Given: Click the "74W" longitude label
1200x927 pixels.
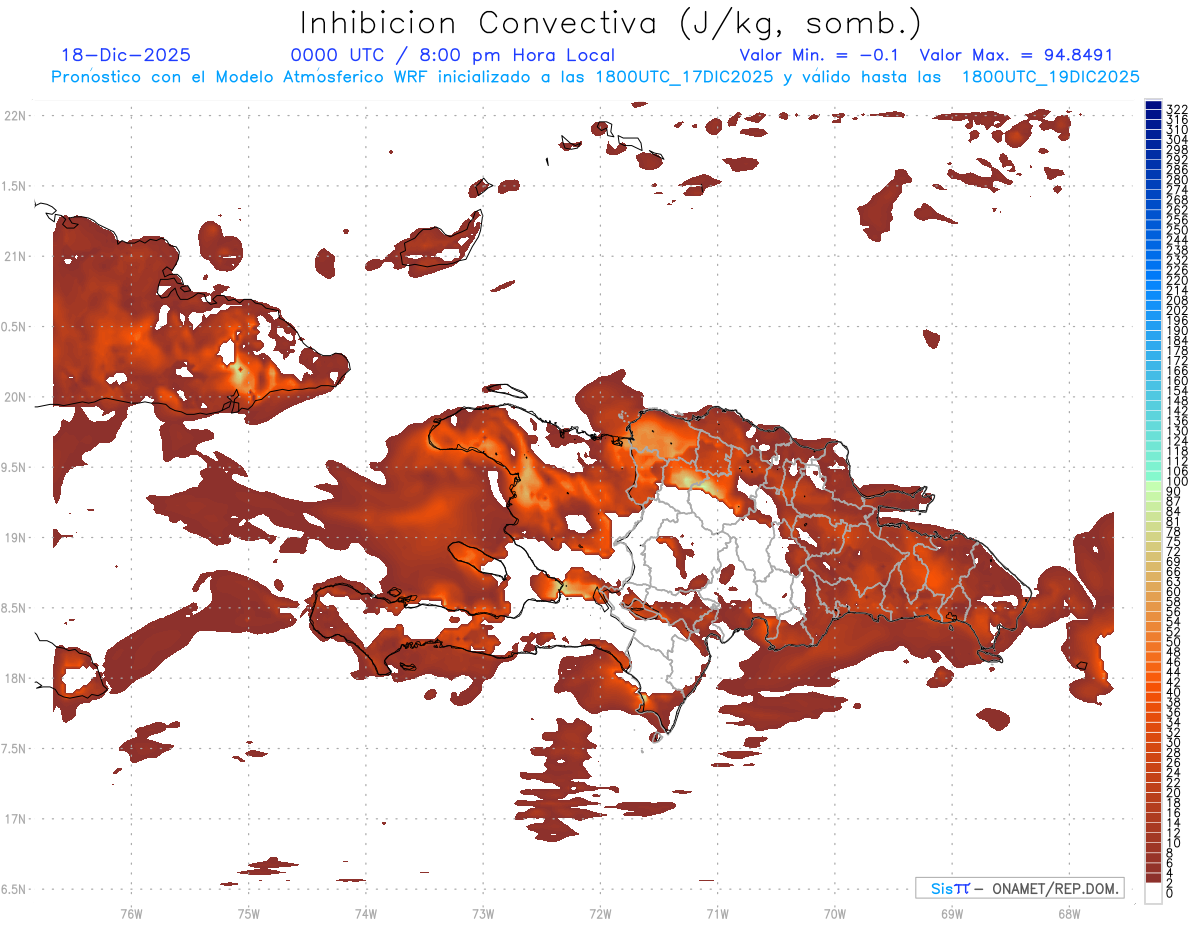Looking at the screenshot, I should tap(365, 912).
